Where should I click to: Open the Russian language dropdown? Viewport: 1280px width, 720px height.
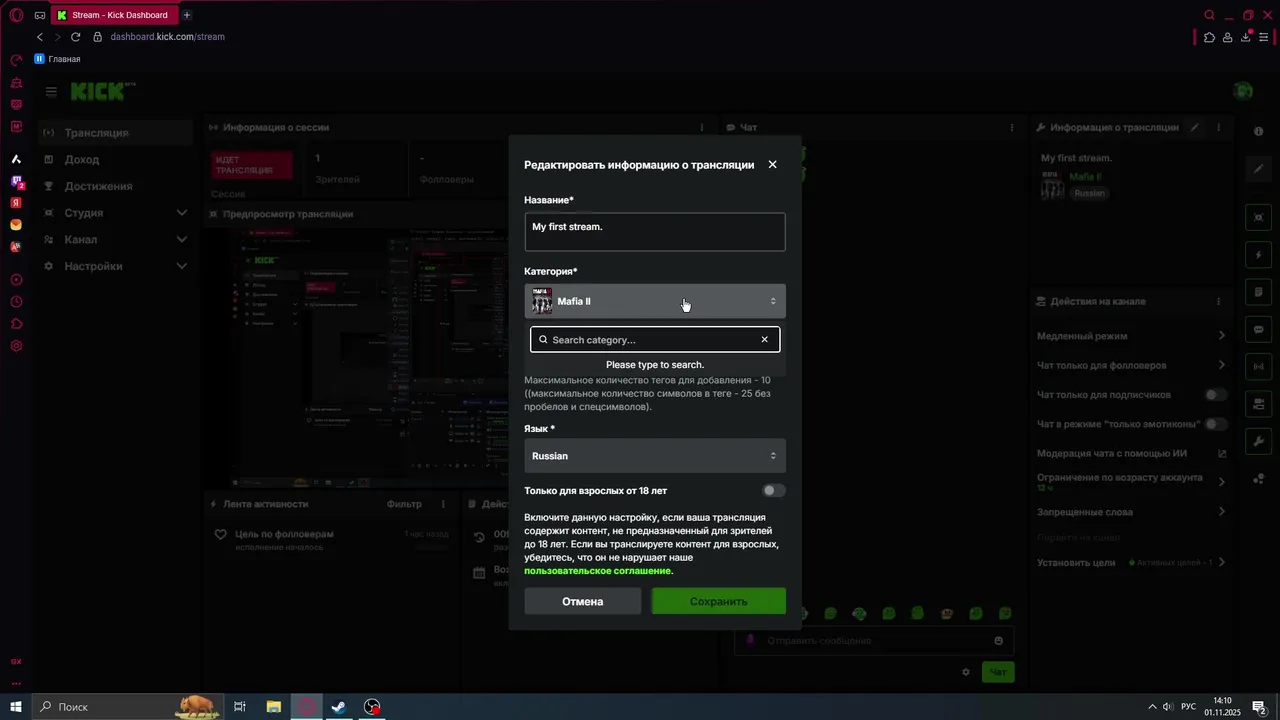click(x=655, y=456)
